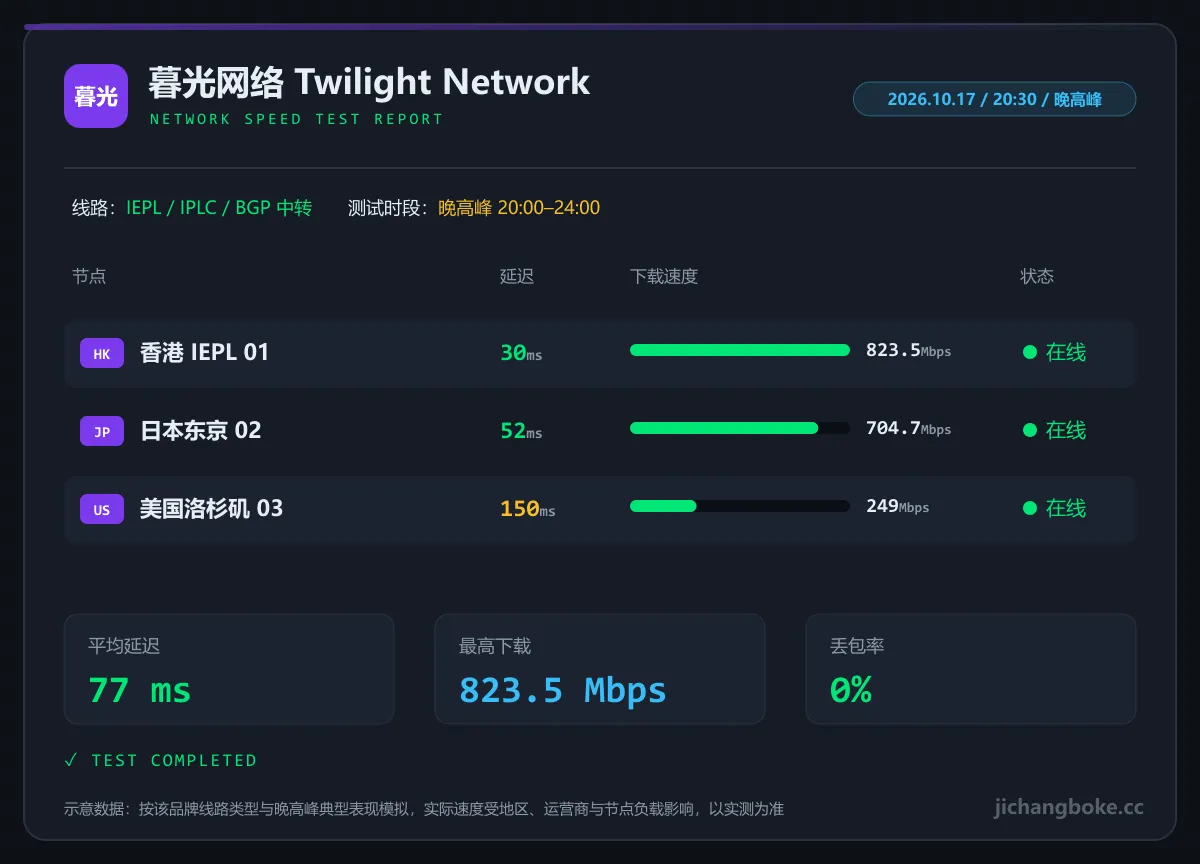Click the 日本东京 02 download speed bar
Viewport: 1200px width, 864px height.
coord(740,428)
